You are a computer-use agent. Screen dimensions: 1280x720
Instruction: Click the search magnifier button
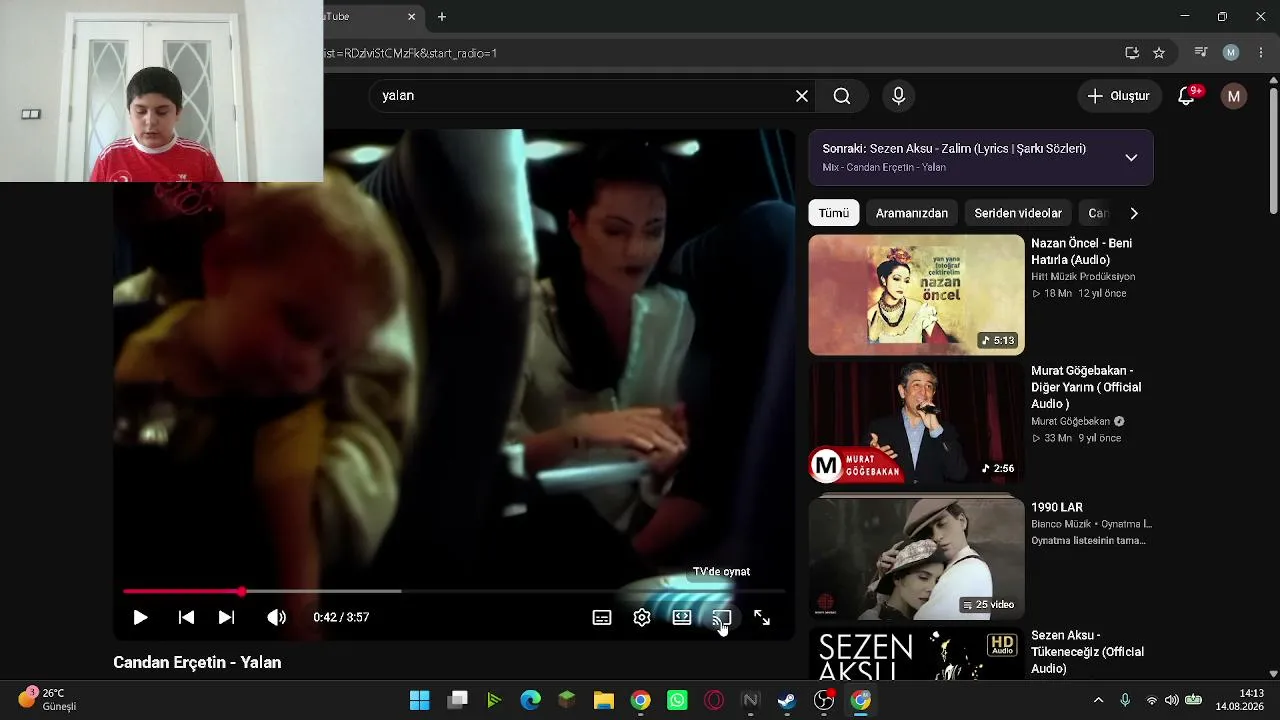tap(842, 96)
